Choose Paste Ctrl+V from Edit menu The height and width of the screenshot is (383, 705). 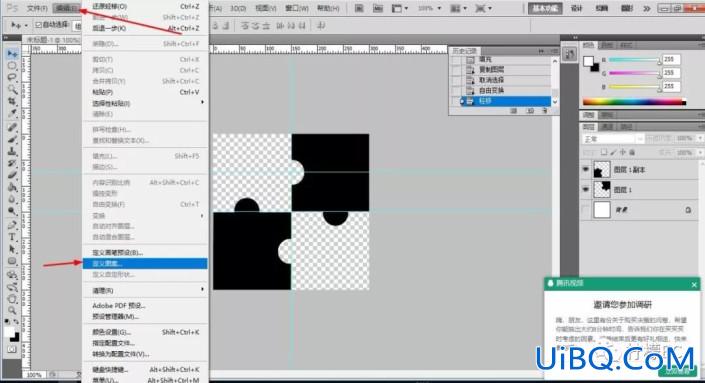point(145,92)
